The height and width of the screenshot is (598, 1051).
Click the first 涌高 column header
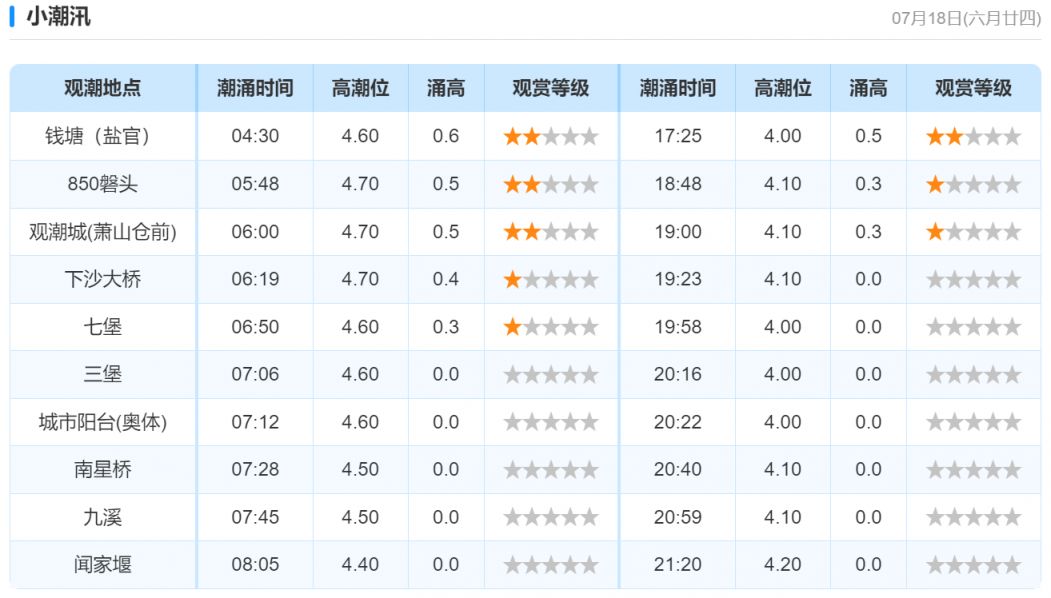[446, 88]
